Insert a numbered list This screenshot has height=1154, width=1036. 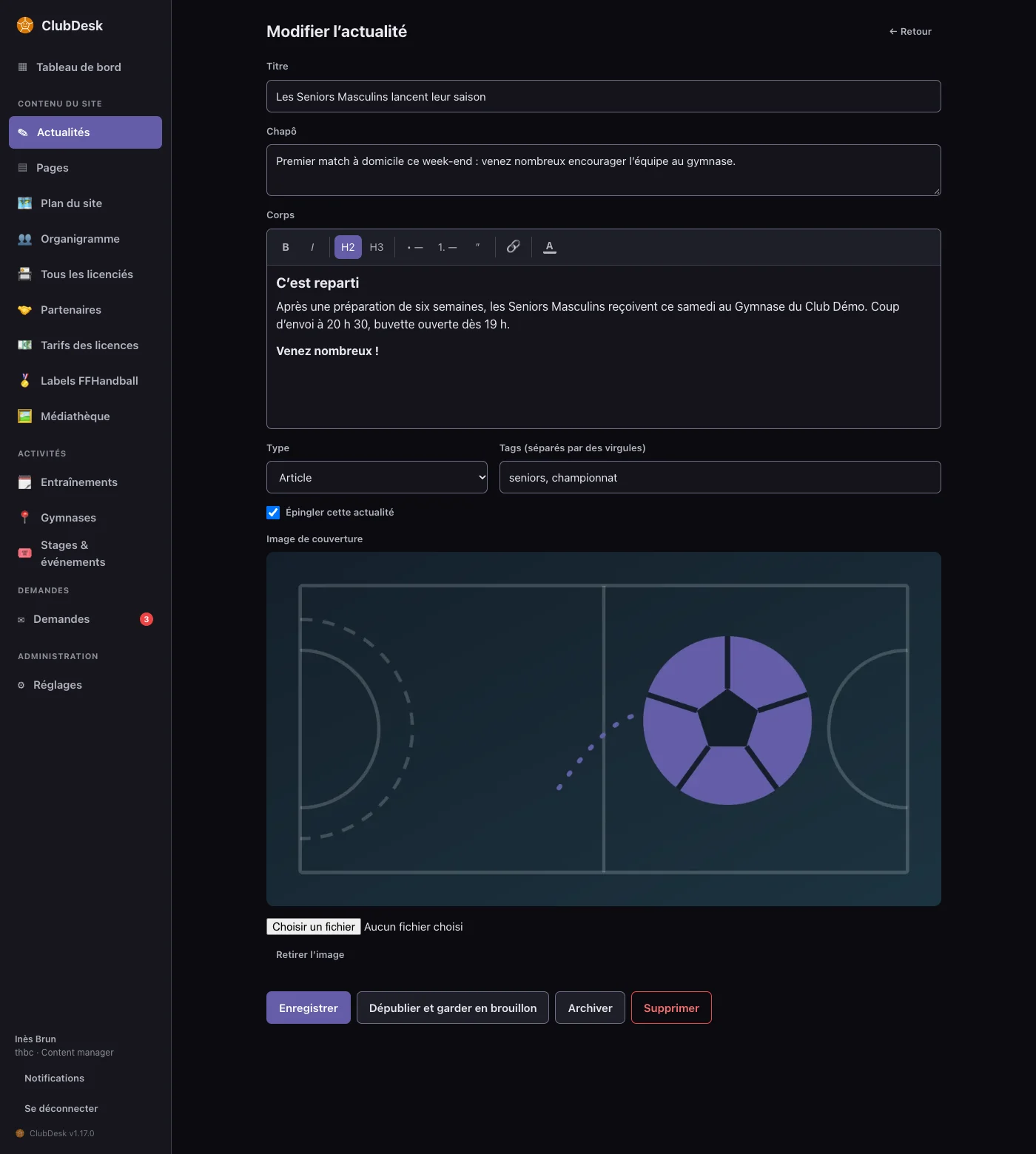click(x=447, y=247)
